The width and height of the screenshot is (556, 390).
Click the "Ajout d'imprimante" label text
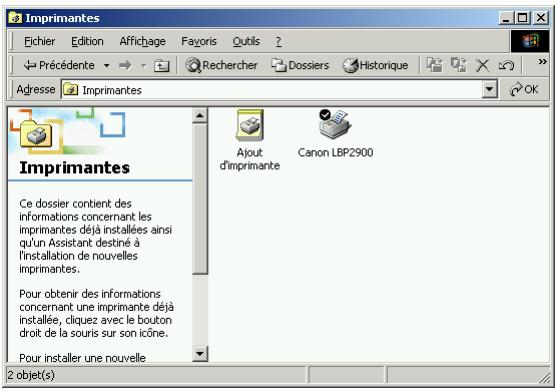(250, 159)
